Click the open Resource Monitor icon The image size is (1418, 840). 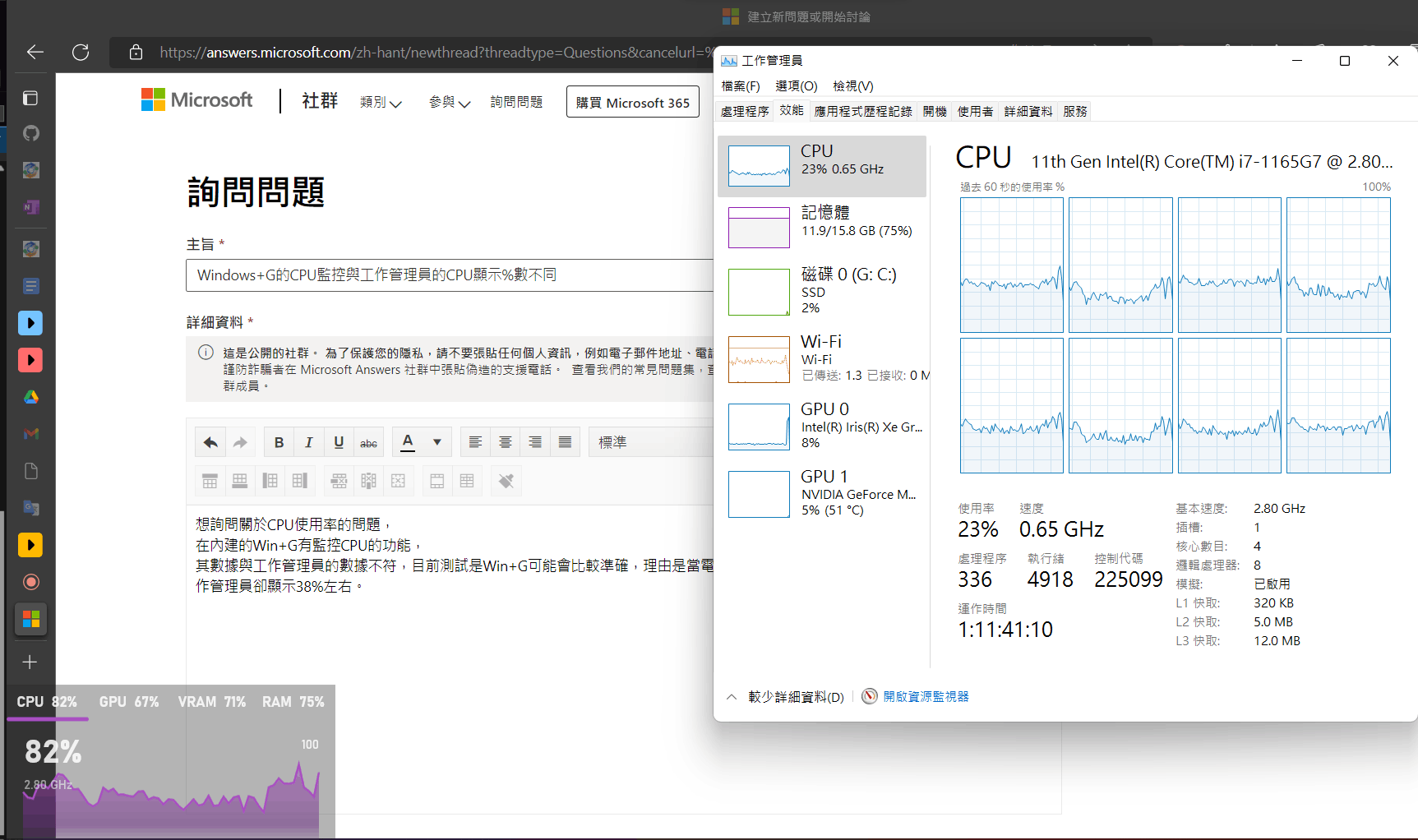(x=870, y=697)
